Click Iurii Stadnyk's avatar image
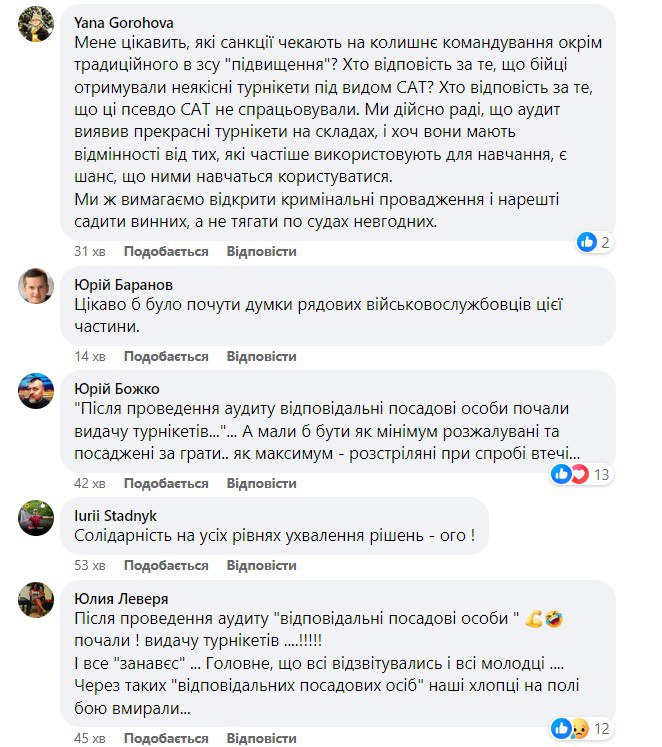662x747 pixels. tap(36, 516)
